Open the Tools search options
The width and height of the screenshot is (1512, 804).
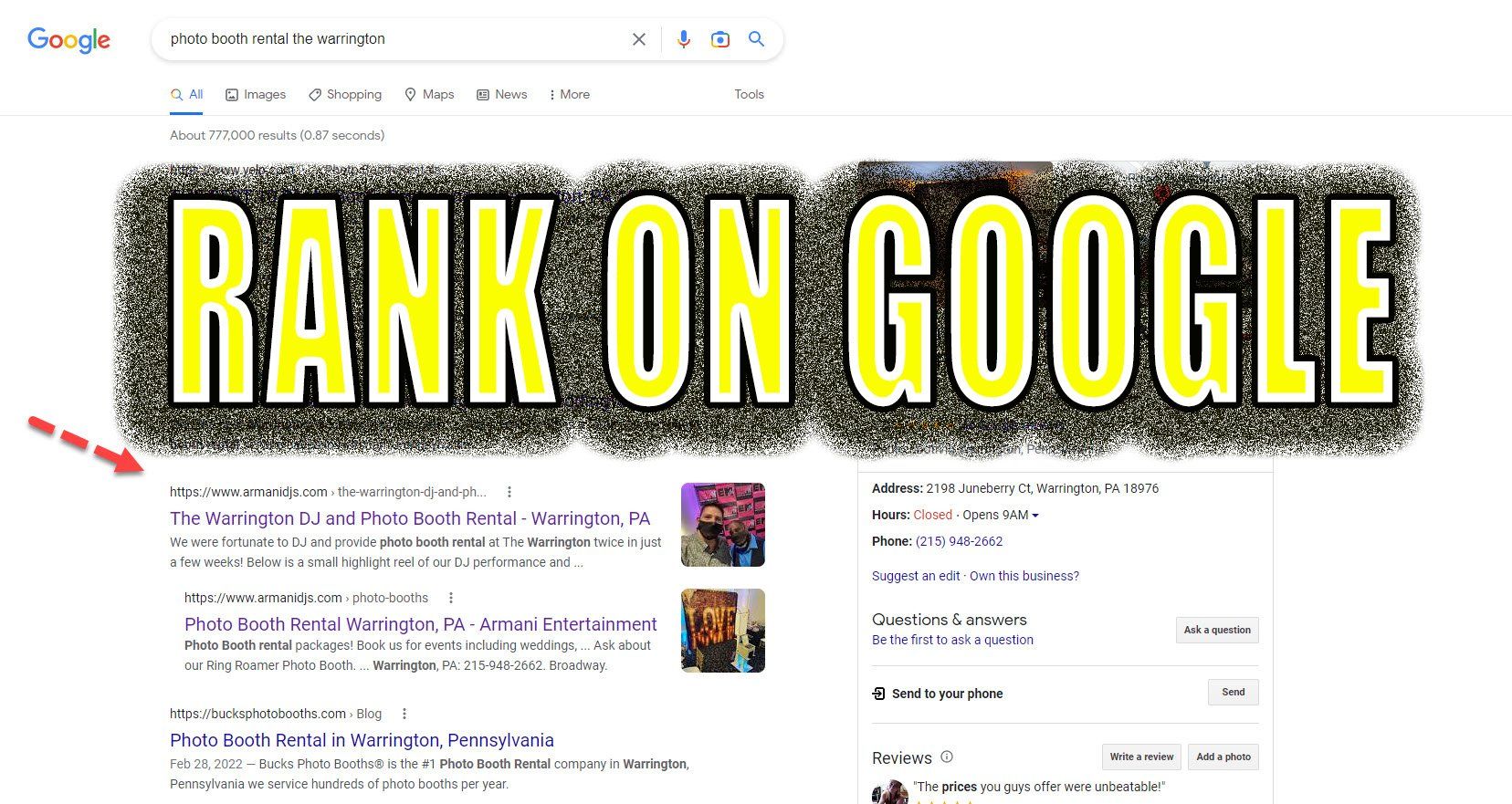(x=749, y=94)
